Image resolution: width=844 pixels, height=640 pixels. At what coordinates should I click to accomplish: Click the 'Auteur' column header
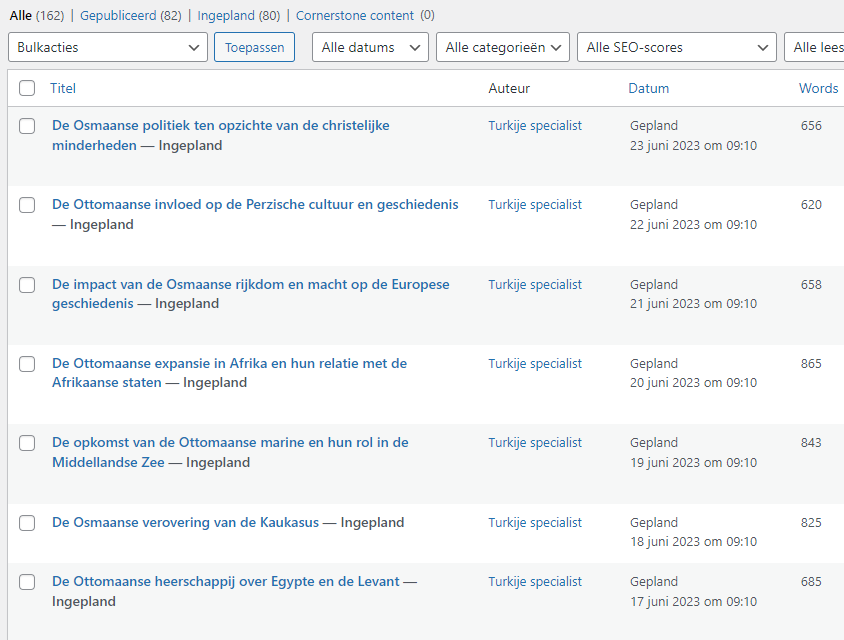[509, 88]
